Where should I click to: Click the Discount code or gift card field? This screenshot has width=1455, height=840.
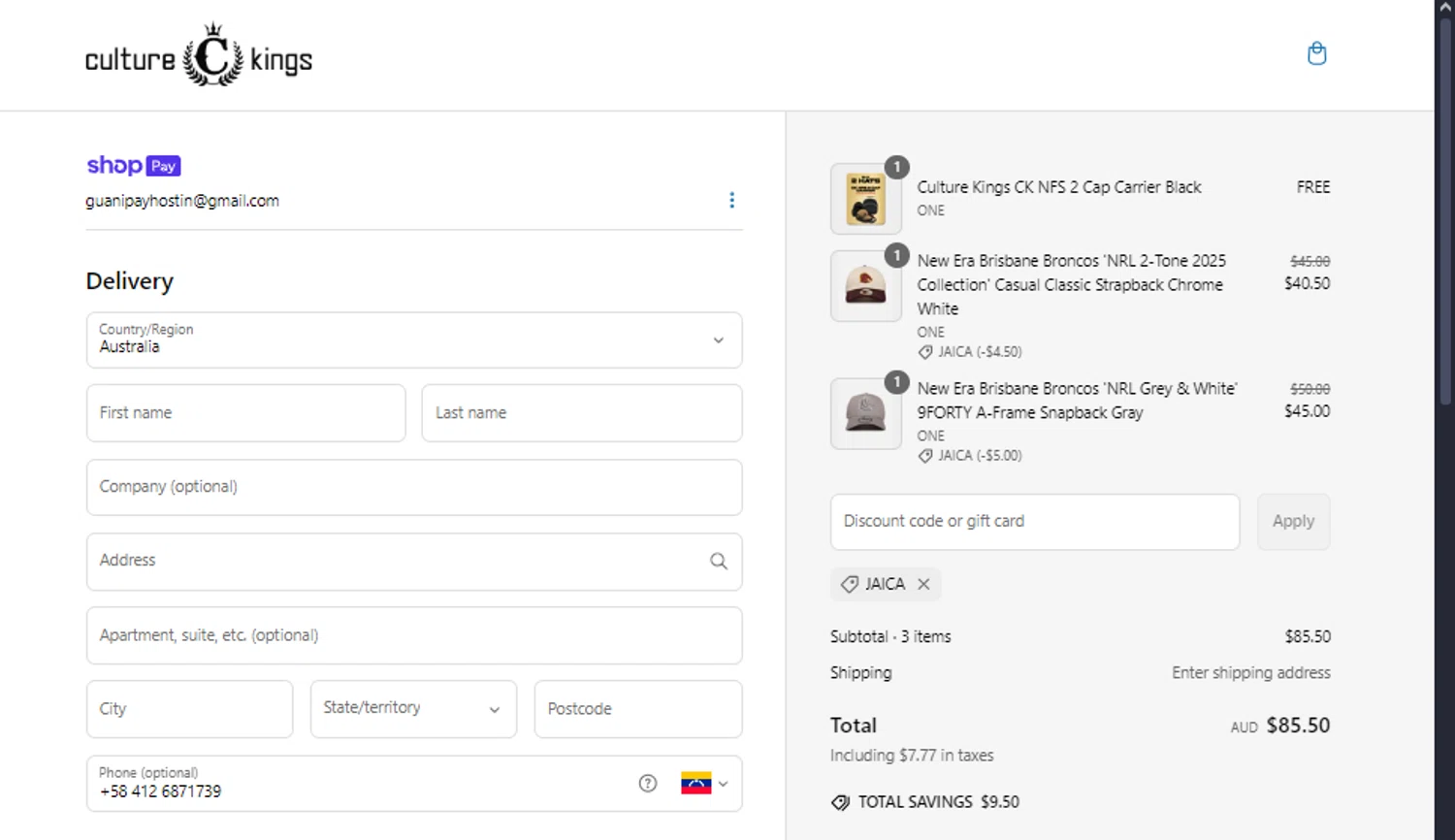(1035, 522)
